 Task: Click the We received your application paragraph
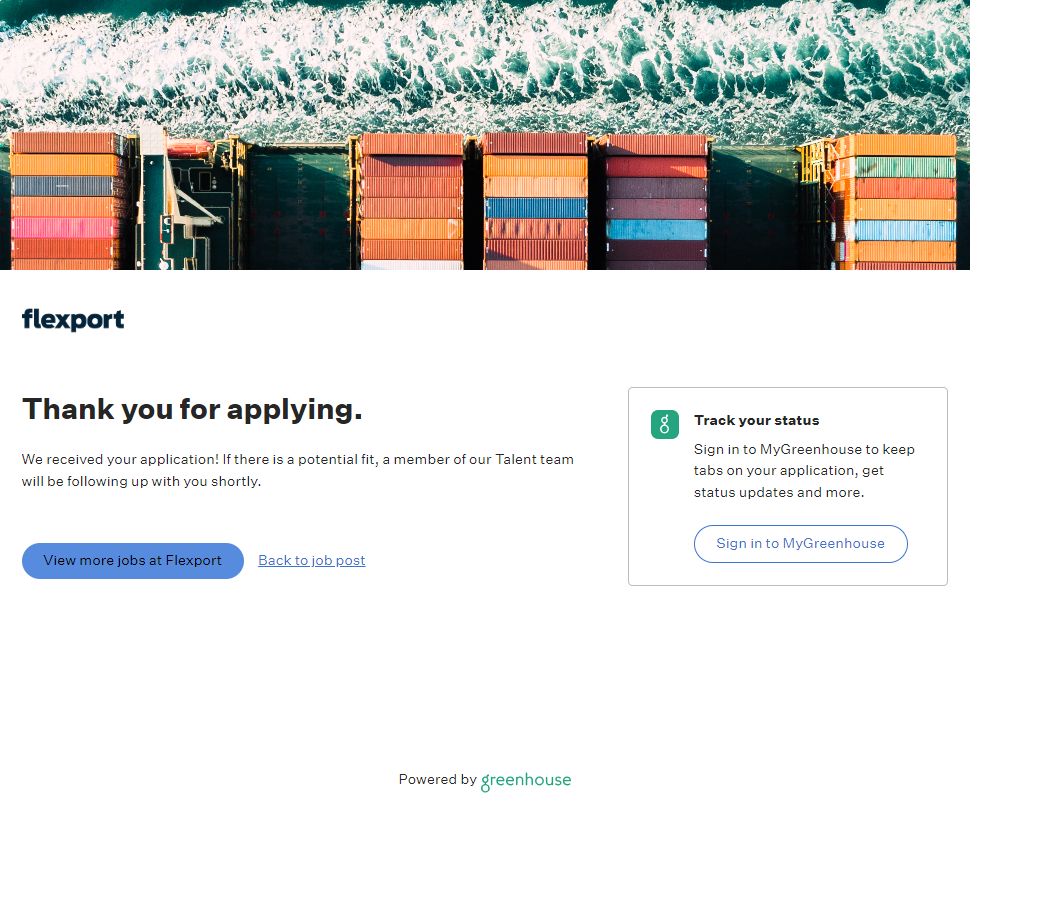[x=298, y=470]
